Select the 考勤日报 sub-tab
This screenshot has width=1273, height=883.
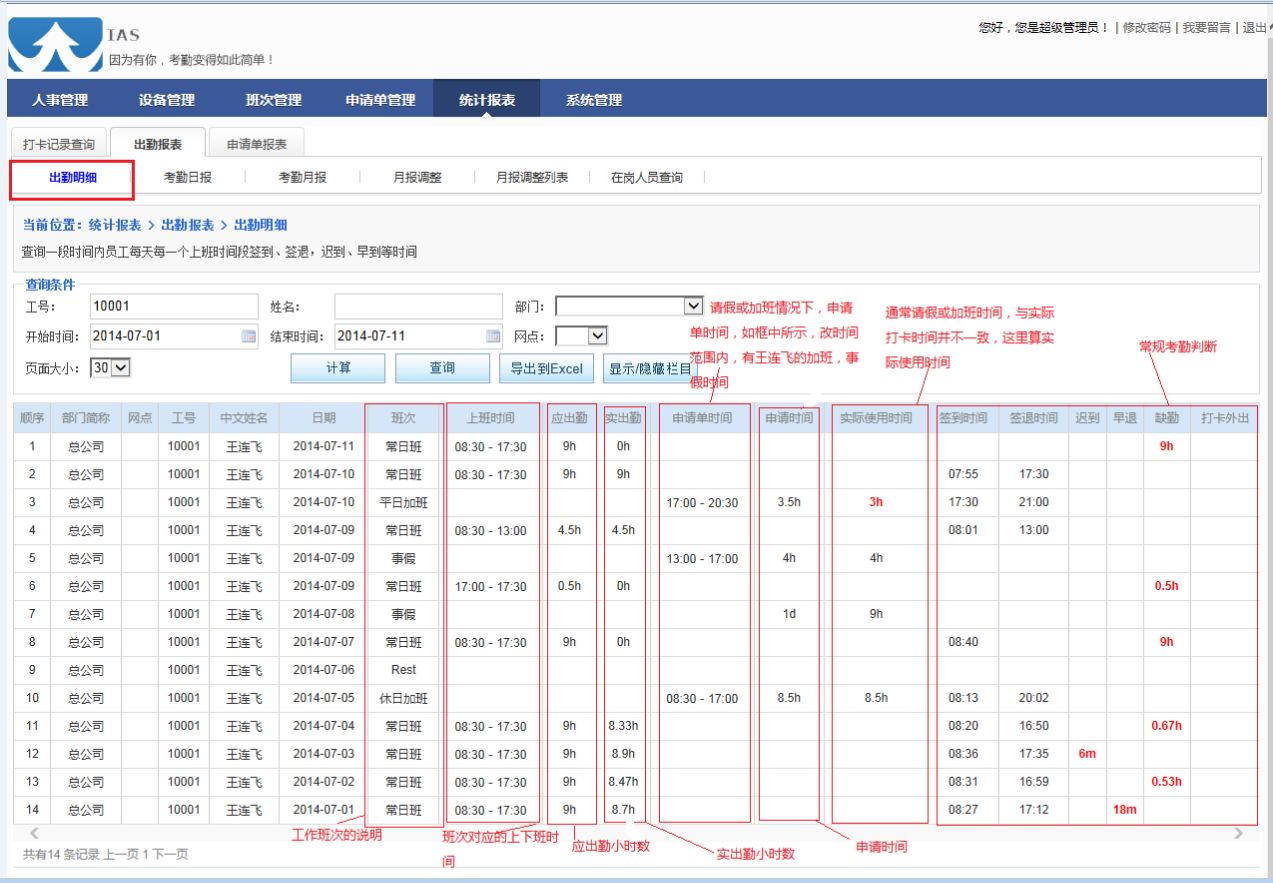click(188, 178)
